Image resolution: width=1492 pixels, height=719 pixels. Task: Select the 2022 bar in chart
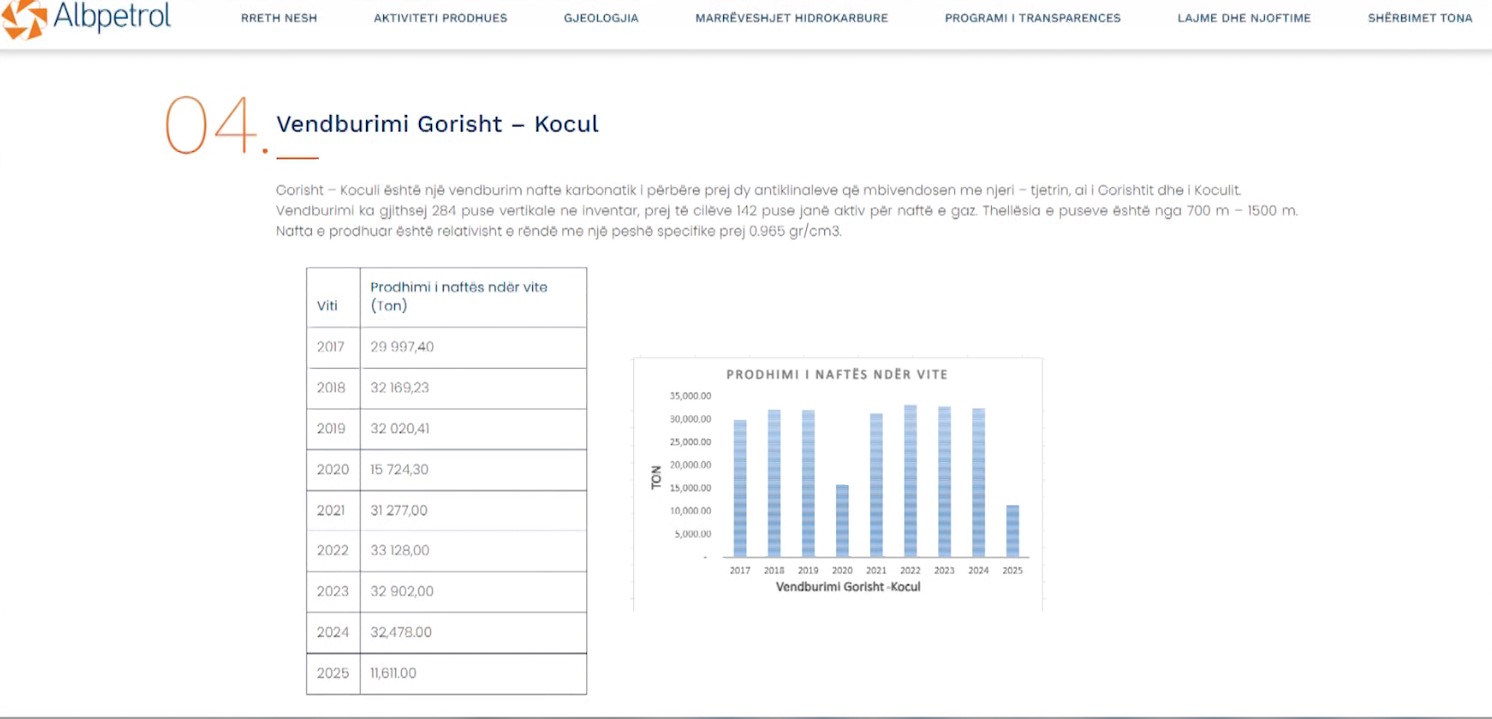[910, 481]
